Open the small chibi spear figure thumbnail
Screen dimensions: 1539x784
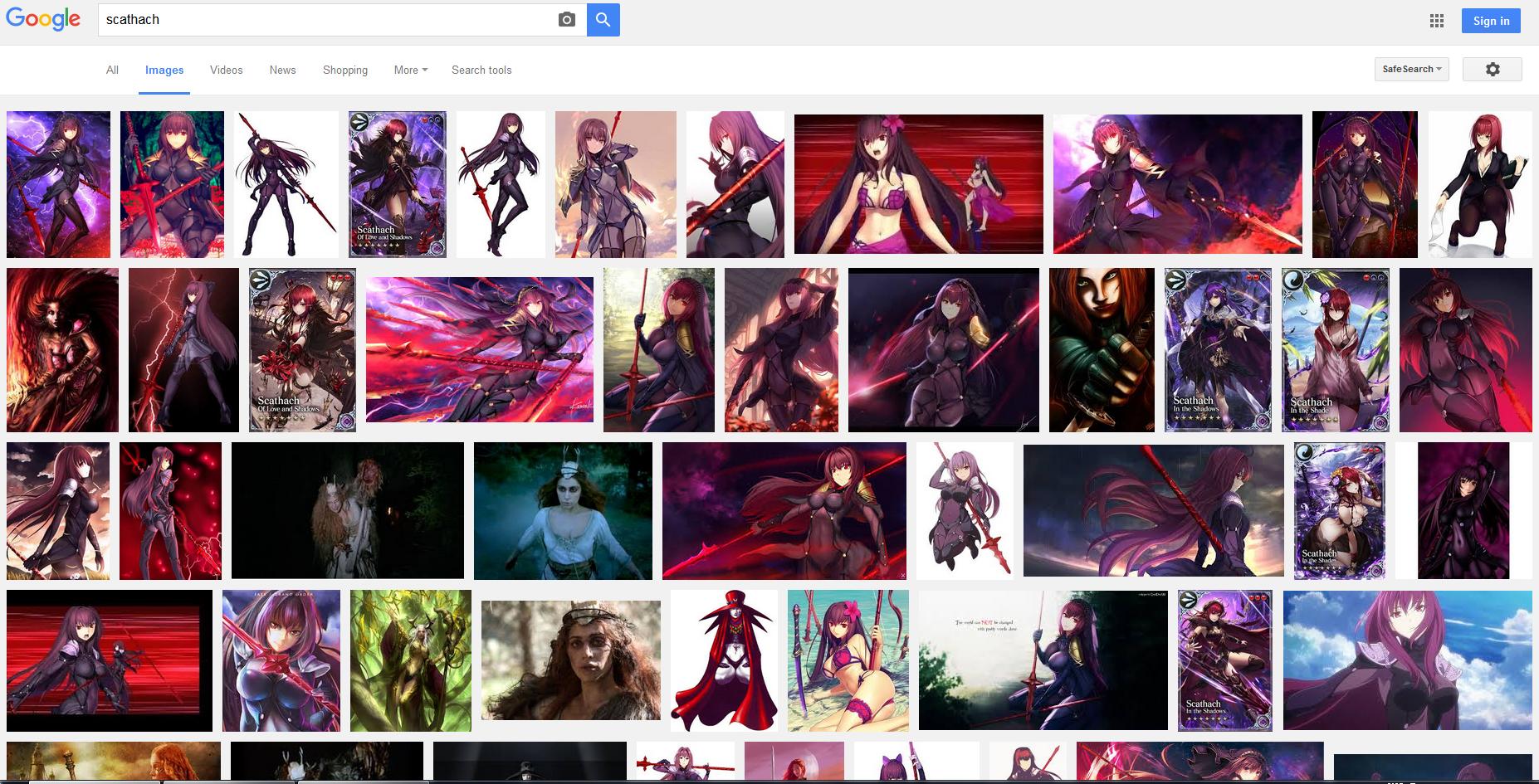[965, 510]
